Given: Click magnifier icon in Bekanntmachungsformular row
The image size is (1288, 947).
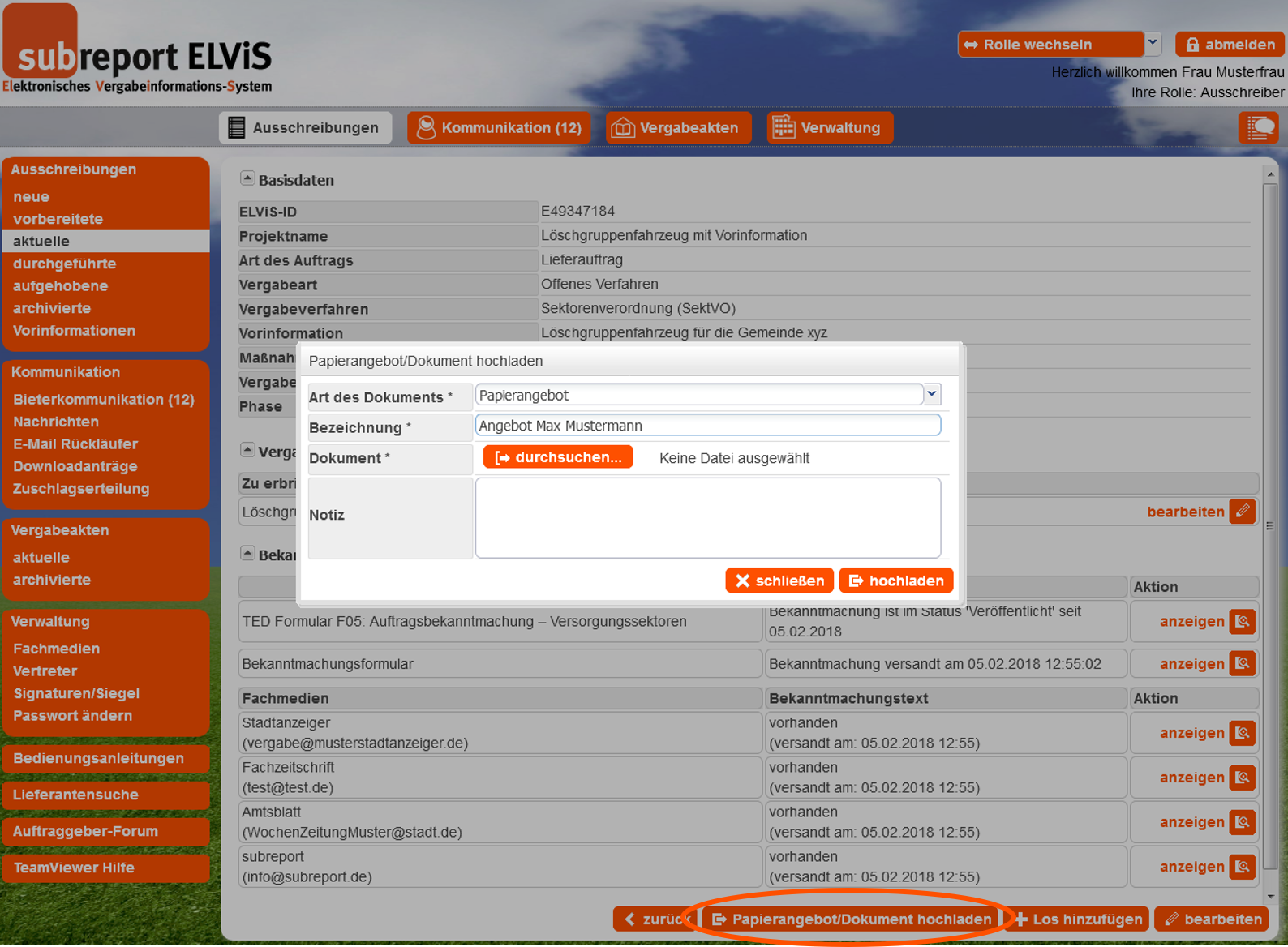Looking at the screenshot, I should (x=1242, y=664).
